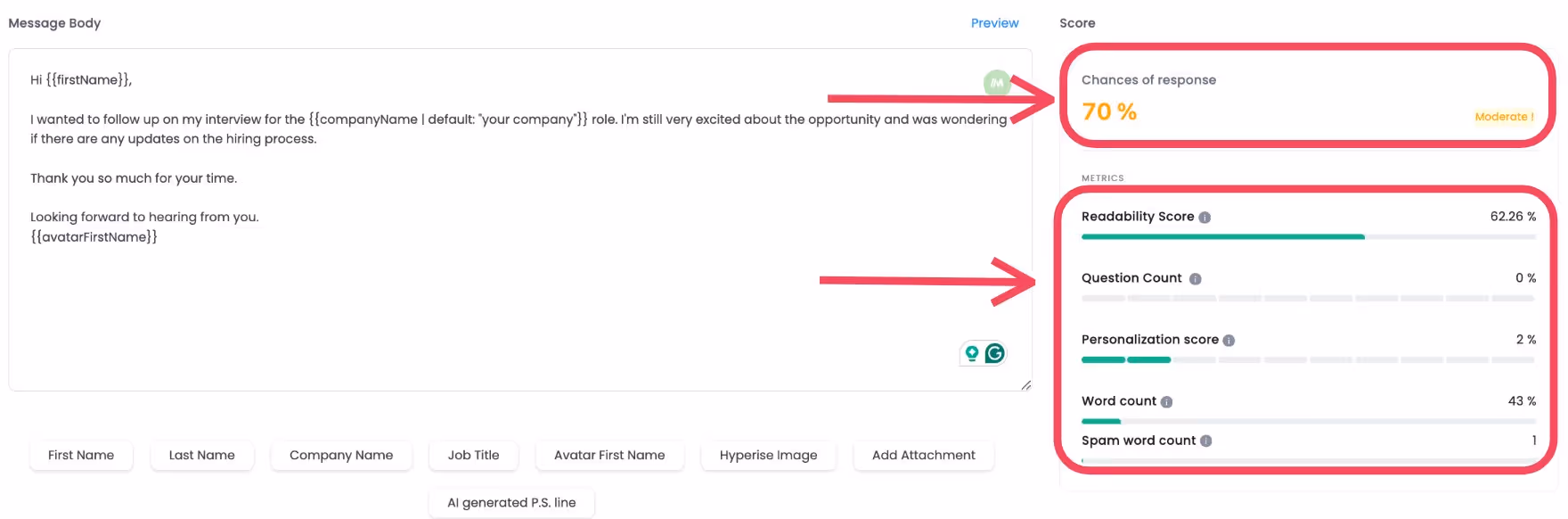Image resolution: width=1568 pixels, height=519 pixels.
Task: Open the Personalization score info icon
Action: pyautogui.click(x=1230, y=340)
